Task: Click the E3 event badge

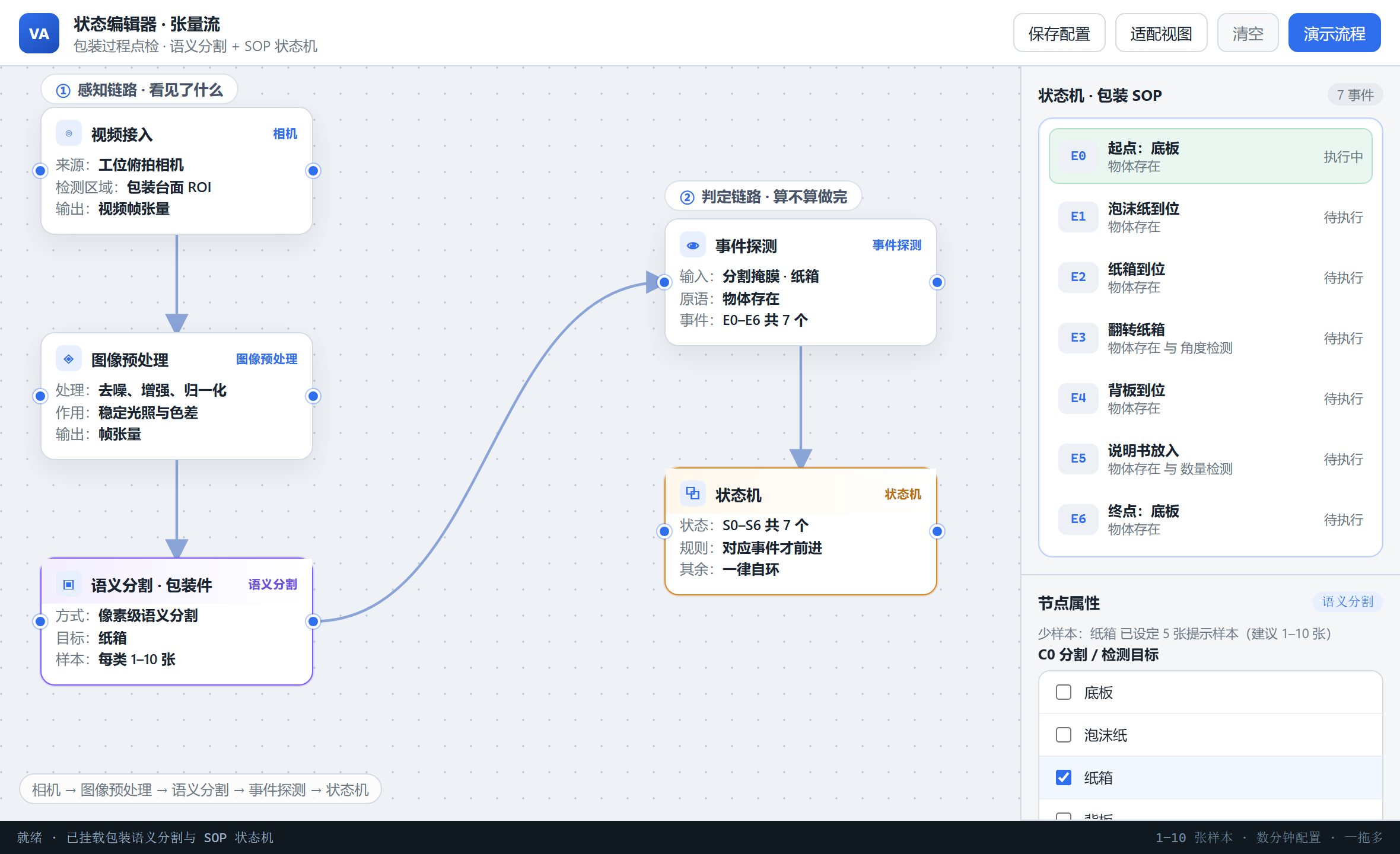Action: point(1078,337)
